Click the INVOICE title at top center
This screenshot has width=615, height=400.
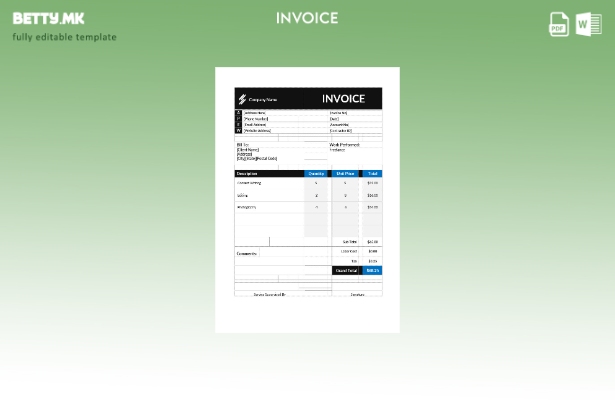[307, 18]
